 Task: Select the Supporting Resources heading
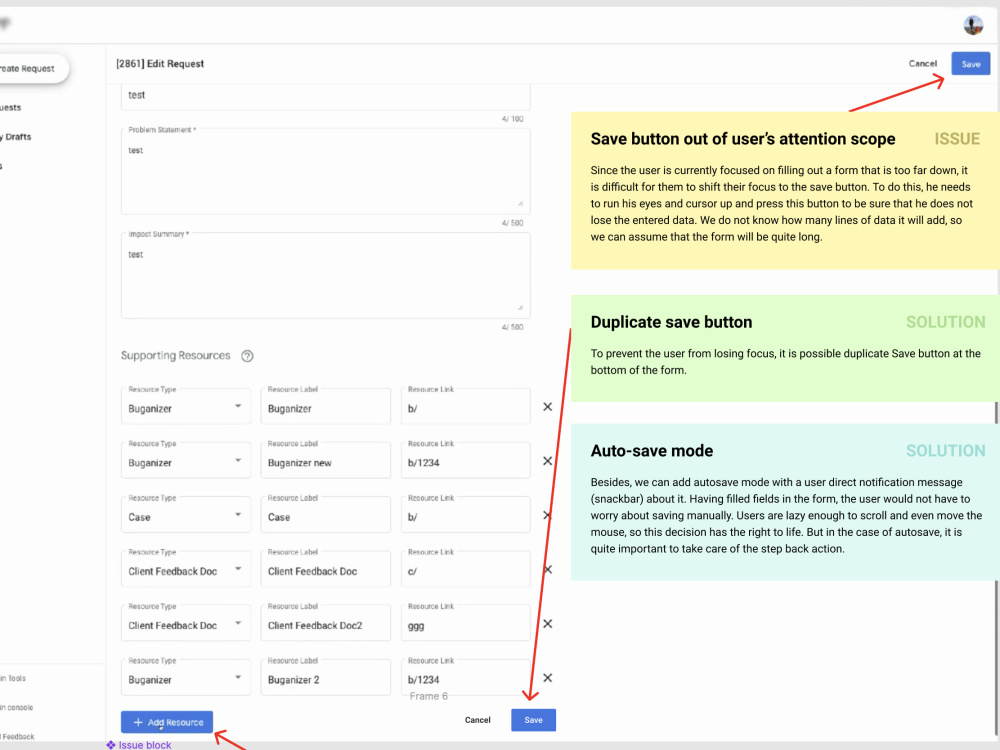[175, 356]
